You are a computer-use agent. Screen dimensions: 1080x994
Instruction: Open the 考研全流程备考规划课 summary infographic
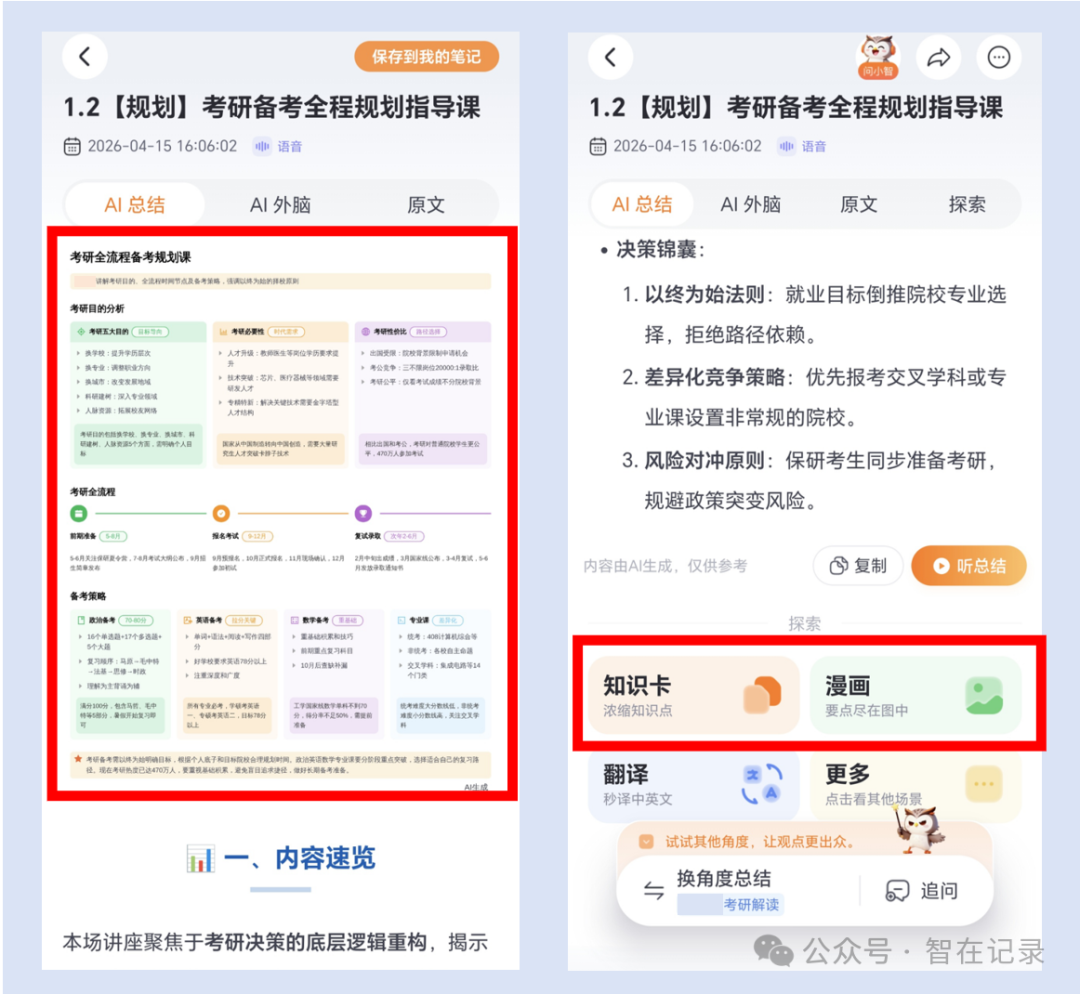tap(282, 514)
